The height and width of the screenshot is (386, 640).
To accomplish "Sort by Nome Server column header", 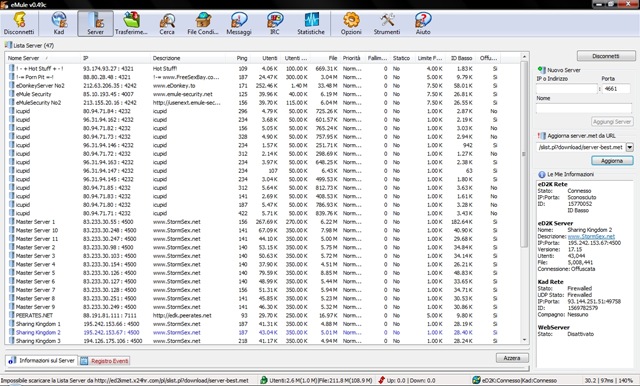I will click(43, 58).
